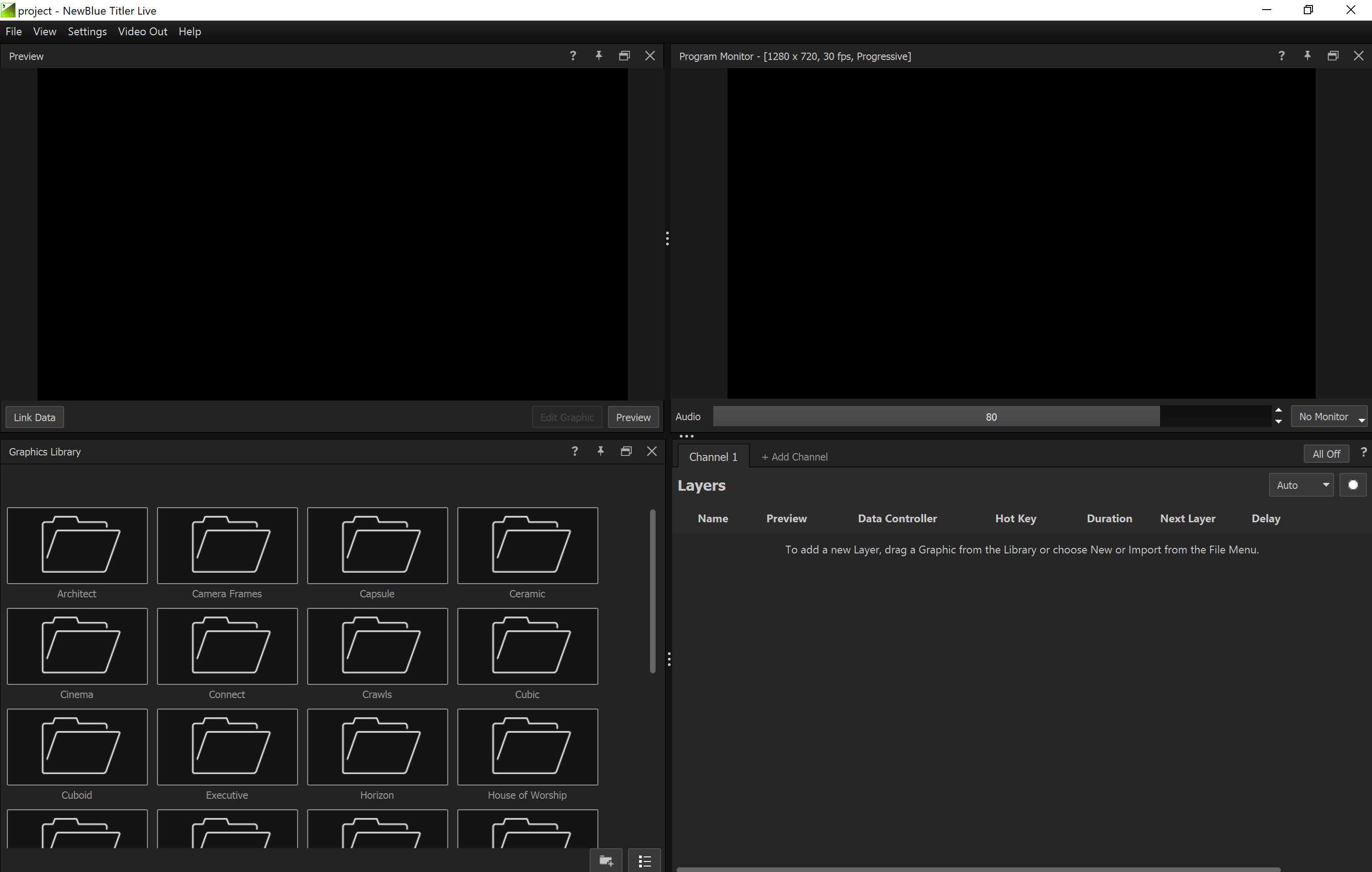
Task: Open the Auto mode dropdown in Layers
Action: pyautogui.click(x=1301, y=485)
